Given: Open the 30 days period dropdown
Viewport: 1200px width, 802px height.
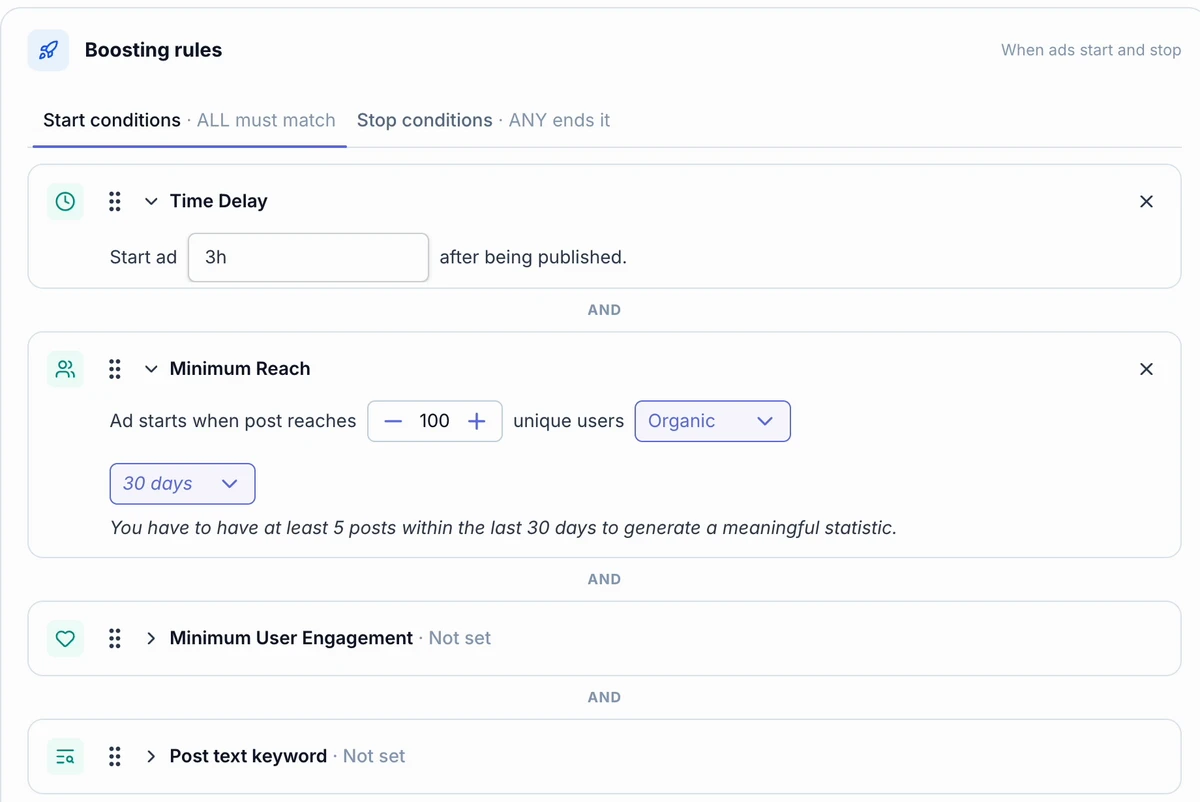Looking at the screenshot, I should click(182, 484).
